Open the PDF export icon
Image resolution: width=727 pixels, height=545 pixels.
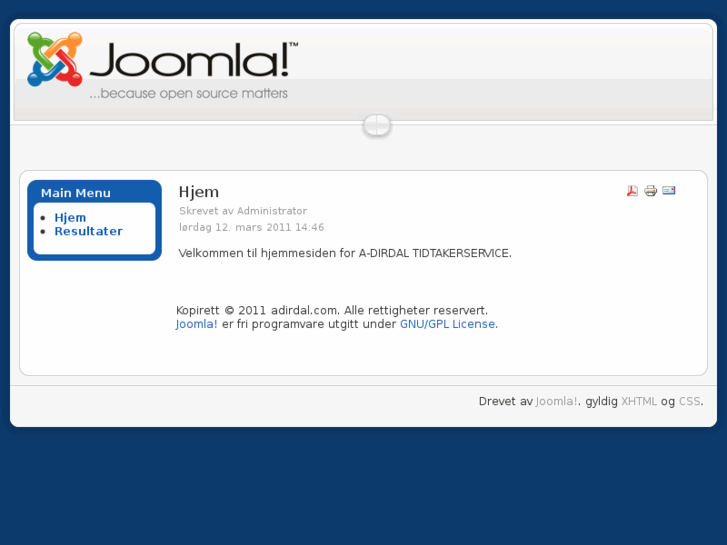coord(632,191)
